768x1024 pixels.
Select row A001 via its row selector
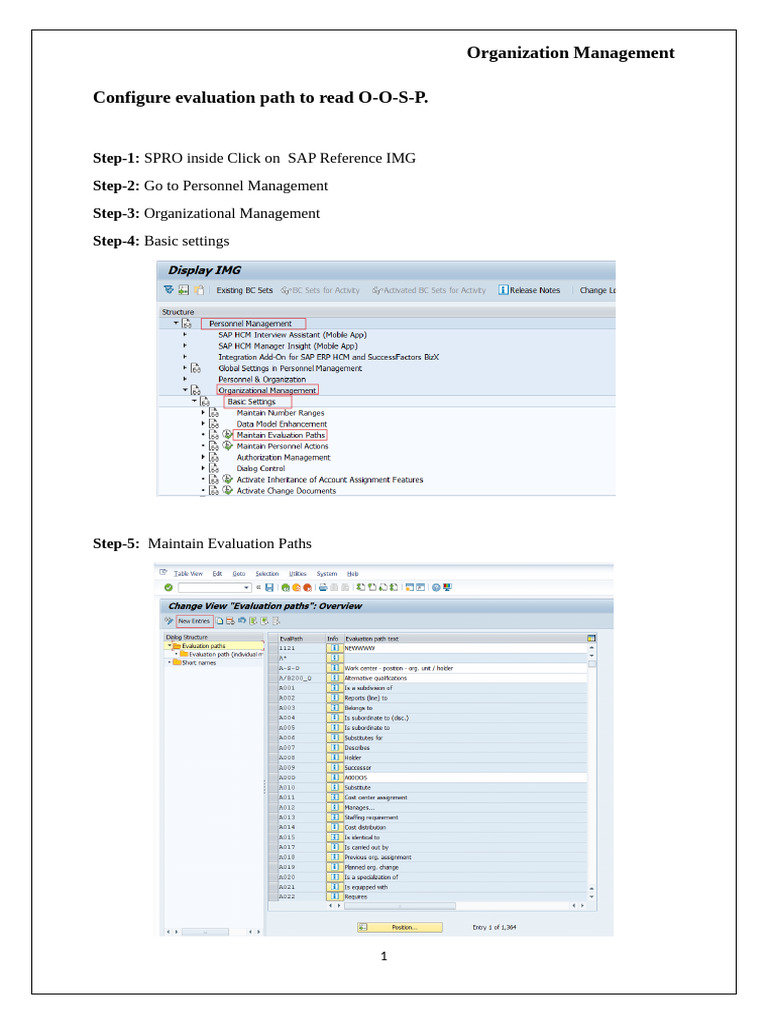coord(273,688)
